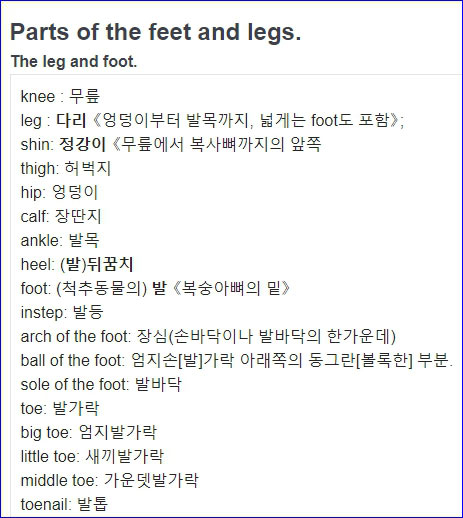
Task: Click the 'toe: 발가락' entry
Action: [60, 408]
